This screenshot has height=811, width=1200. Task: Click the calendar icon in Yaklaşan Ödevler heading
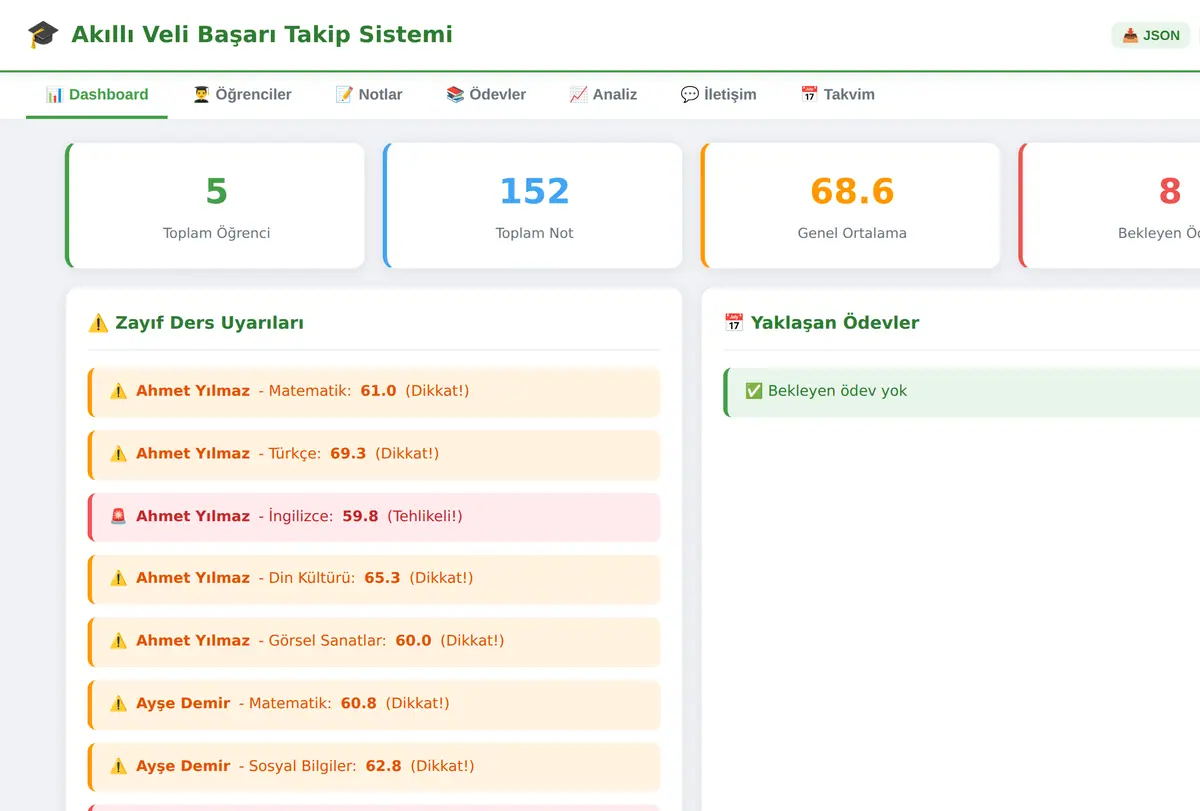click(x=734, y=323)
